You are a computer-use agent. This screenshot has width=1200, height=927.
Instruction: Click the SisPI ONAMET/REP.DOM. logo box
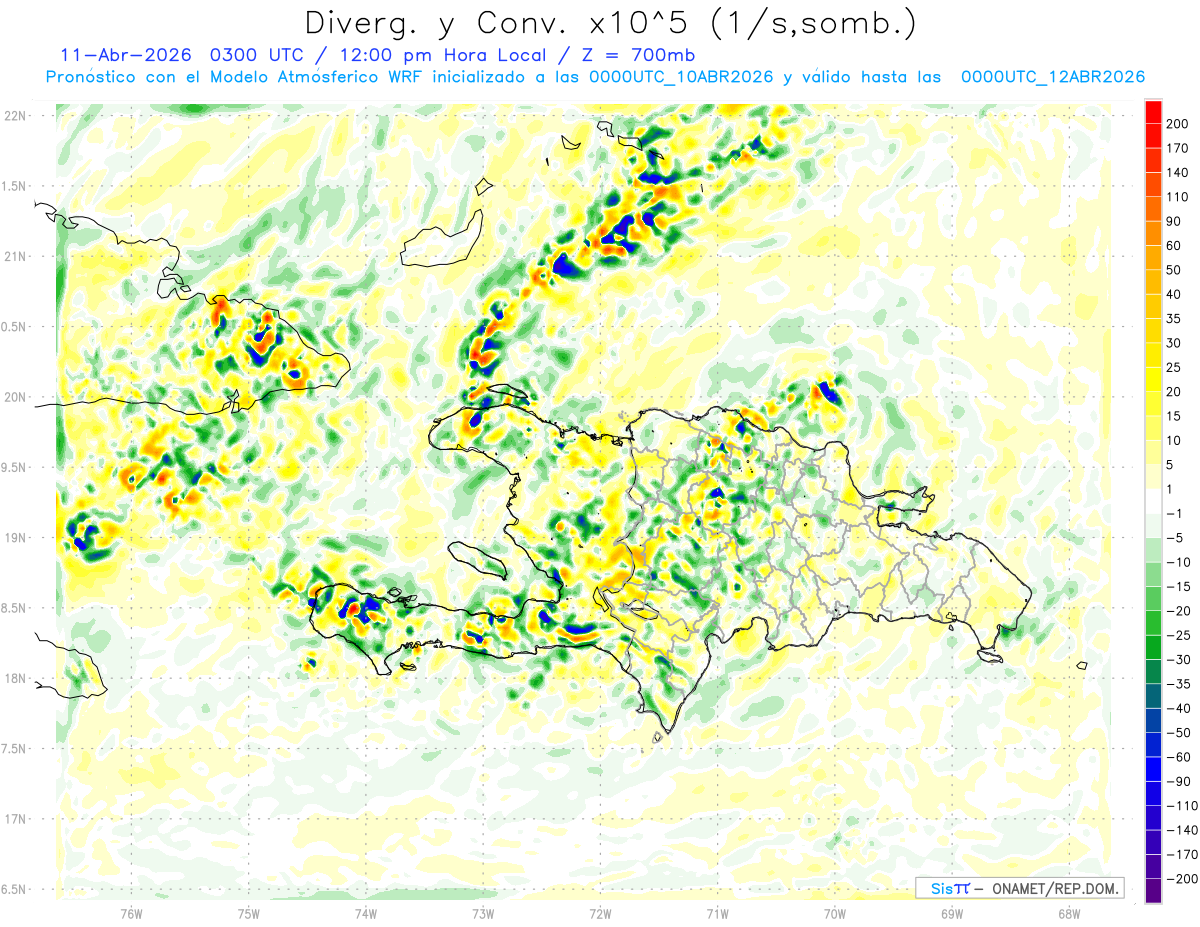(x=1019, y=887)
